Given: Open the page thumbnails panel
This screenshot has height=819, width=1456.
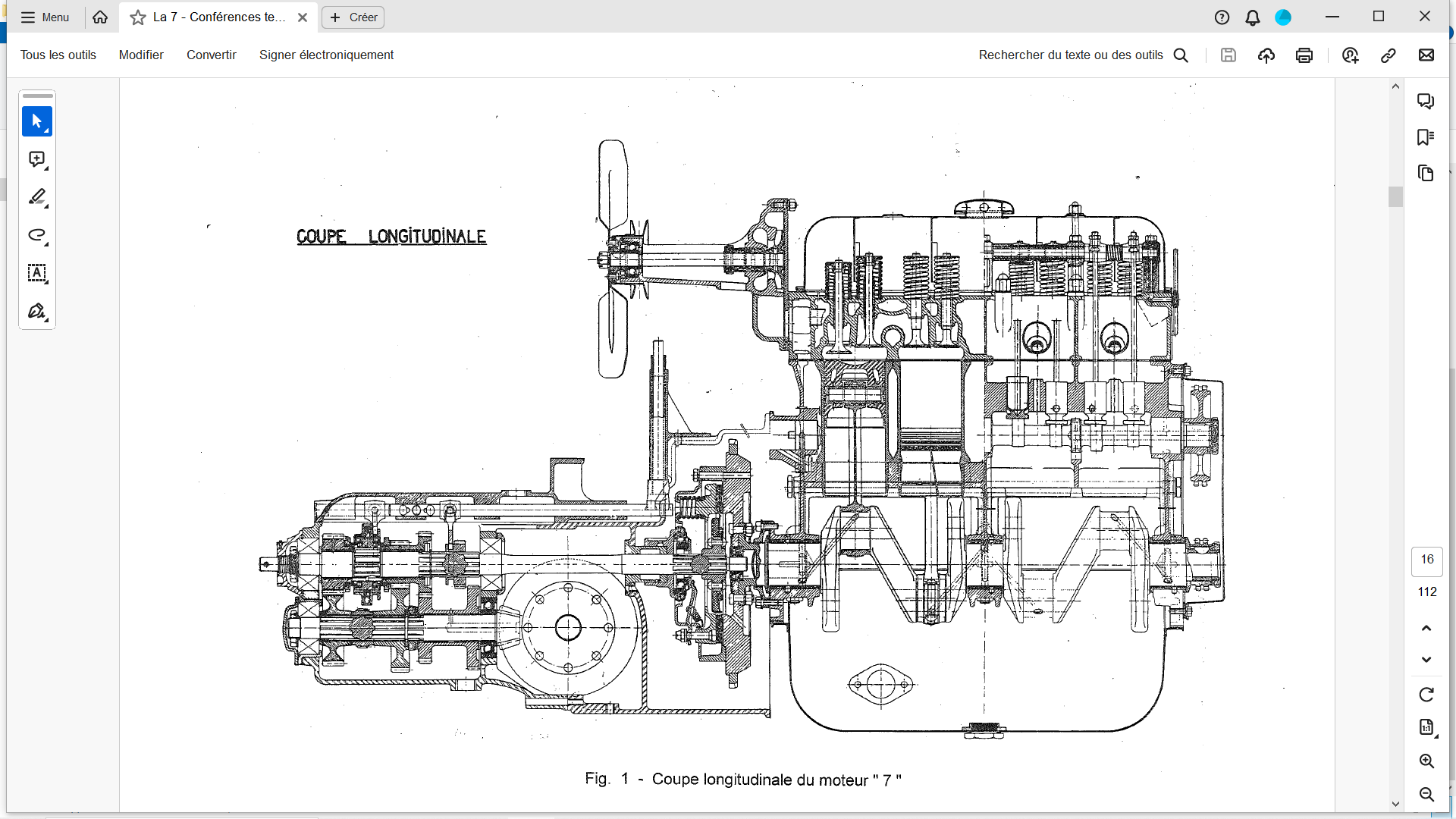Looking at the screenshot, I should (1426, 174).
